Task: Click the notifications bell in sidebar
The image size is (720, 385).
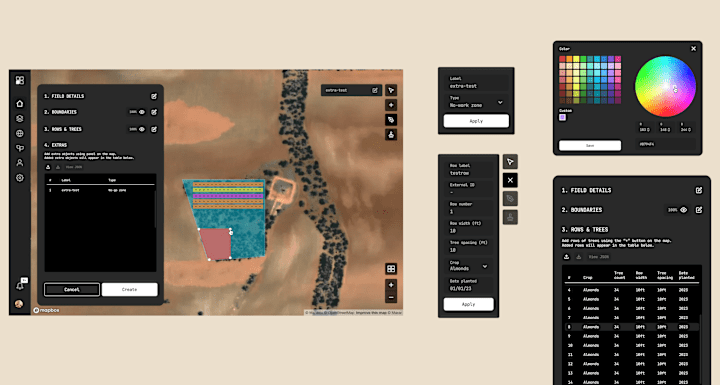Action: 19,286
